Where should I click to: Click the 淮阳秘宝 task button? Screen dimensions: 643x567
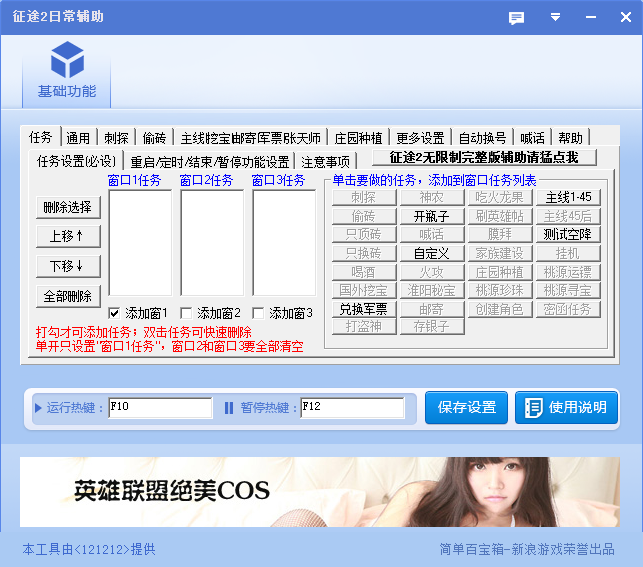point(432,290)
